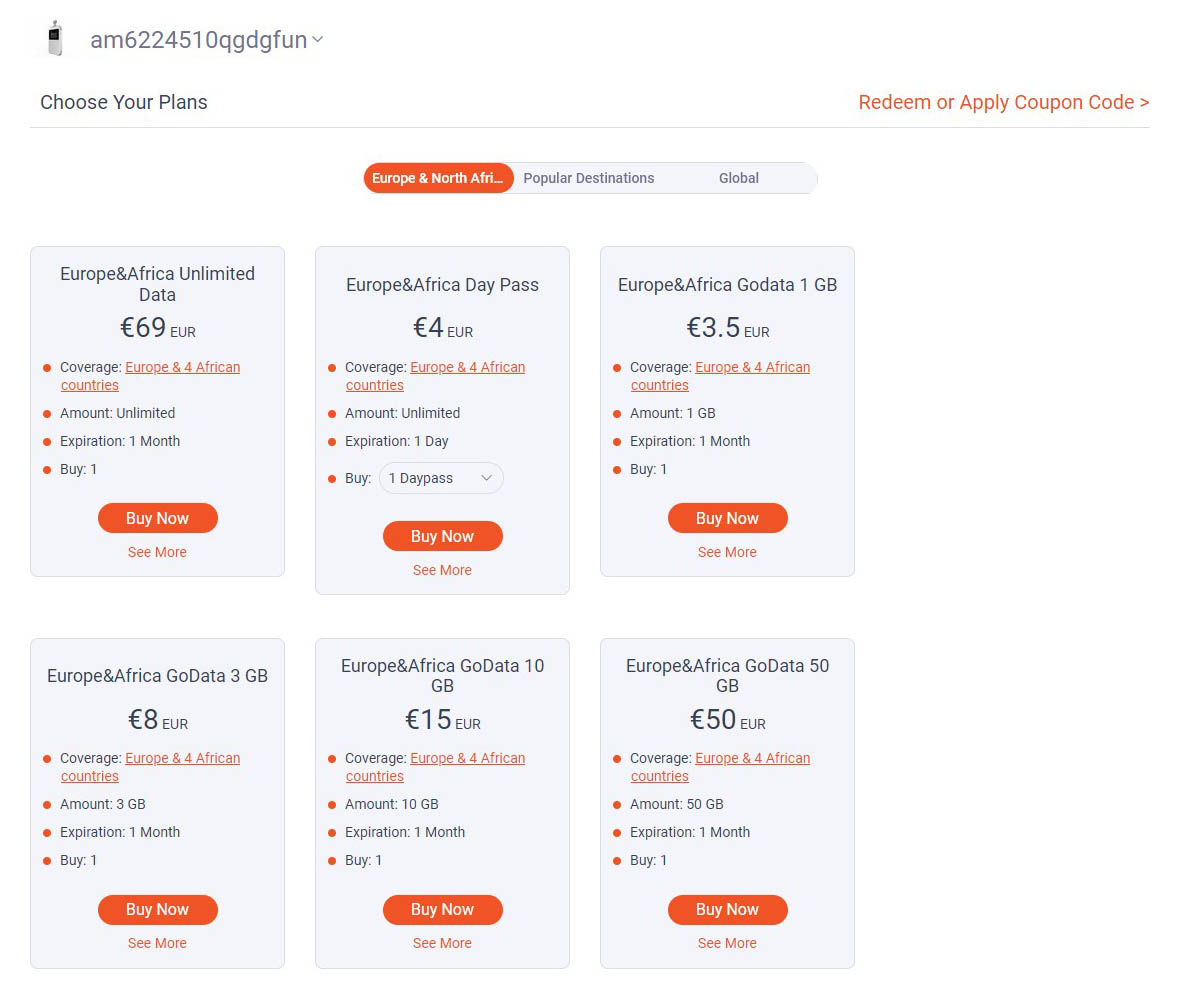The height and width of the screenshot is (990, 1180).
Task: Open coverage countries link for GoData 50 GB
Action: (x=720, y=767)
